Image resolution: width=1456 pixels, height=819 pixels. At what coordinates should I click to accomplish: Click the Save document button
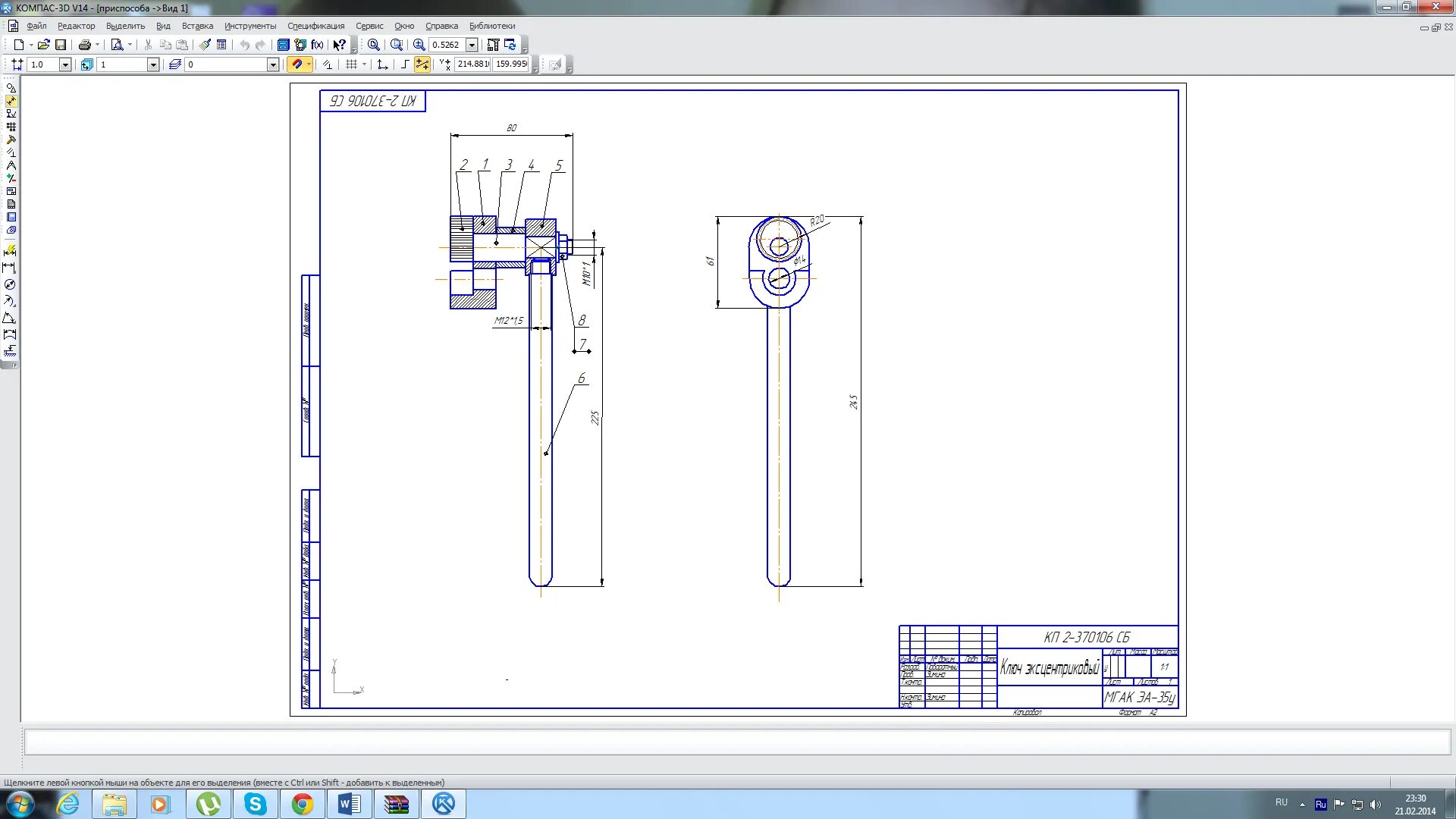(x=61, y=45)
